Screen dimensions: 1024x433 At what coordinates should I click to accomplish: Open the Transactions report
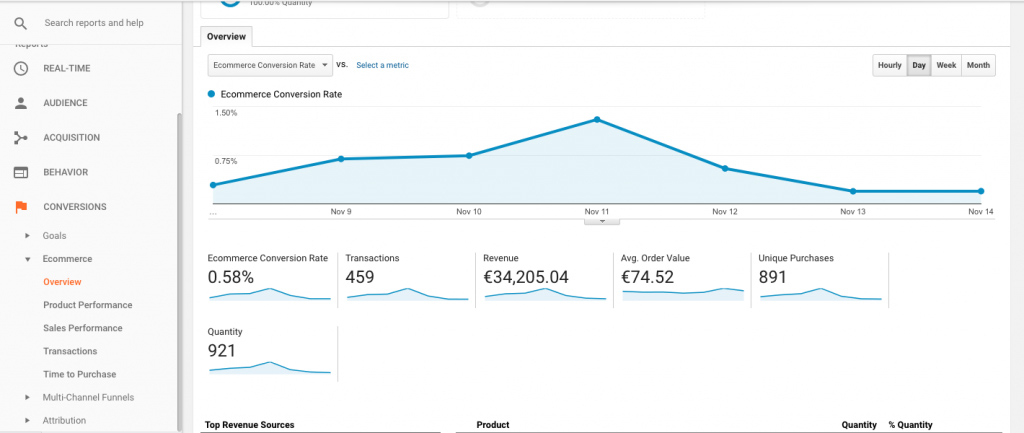(x=70, y=351)
